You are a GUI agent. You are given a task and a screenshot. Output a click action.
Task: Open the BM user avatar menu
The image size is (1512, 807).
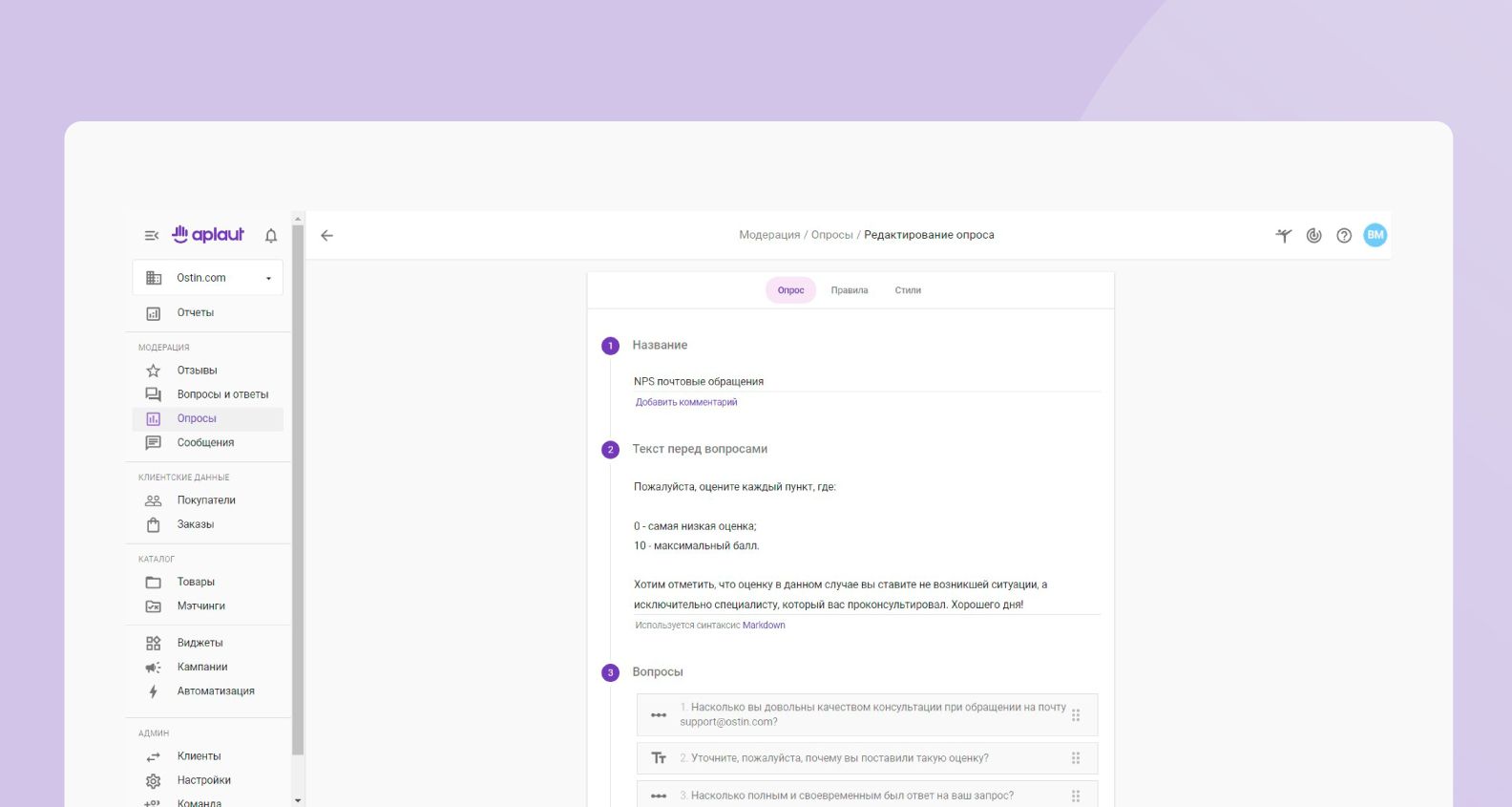pyautogui.click(x=1375, y=235)
